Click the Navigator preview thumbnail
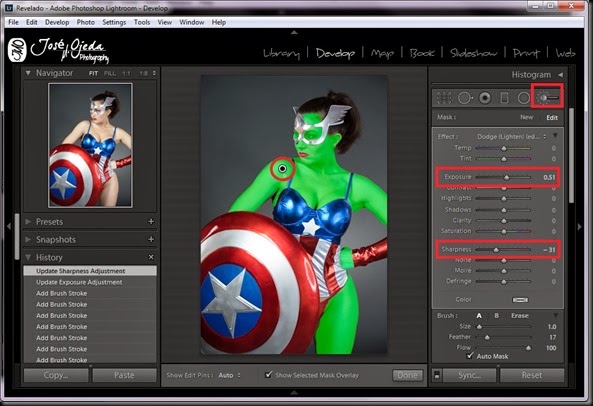The image size is (593, 406). [x=90, y=145]
